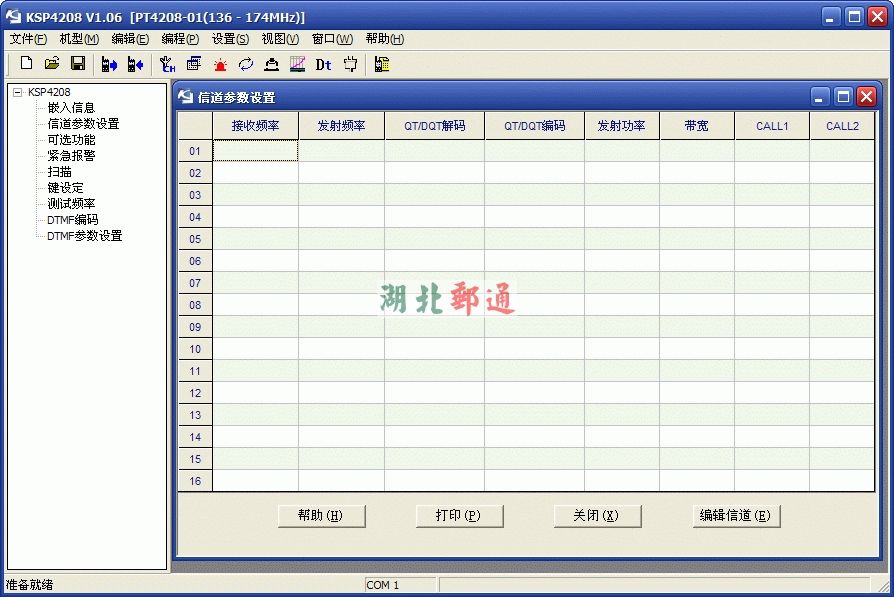Viewport: 894px width, 597px height.
Task: Select 紧急报警 in the sidebar tree
Action: click(x=71, y=156)
